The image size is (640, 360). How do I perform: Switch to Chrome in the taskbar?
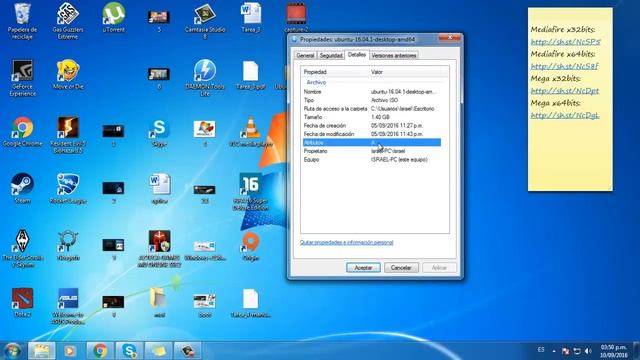tap(100, 351)
